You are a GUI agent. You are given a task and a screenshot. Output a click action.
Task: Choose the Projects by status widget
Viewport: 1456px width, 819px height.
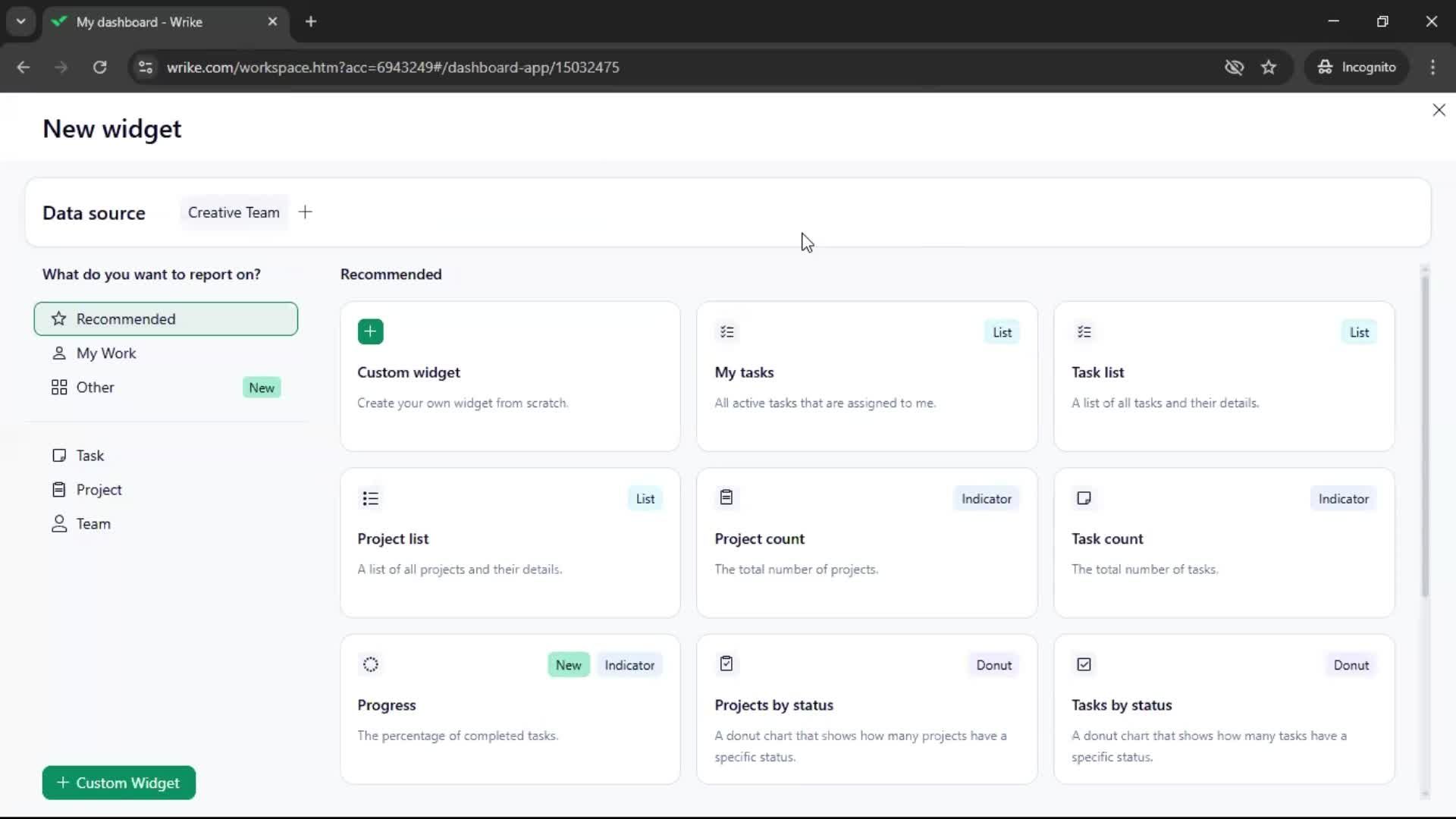867,709
